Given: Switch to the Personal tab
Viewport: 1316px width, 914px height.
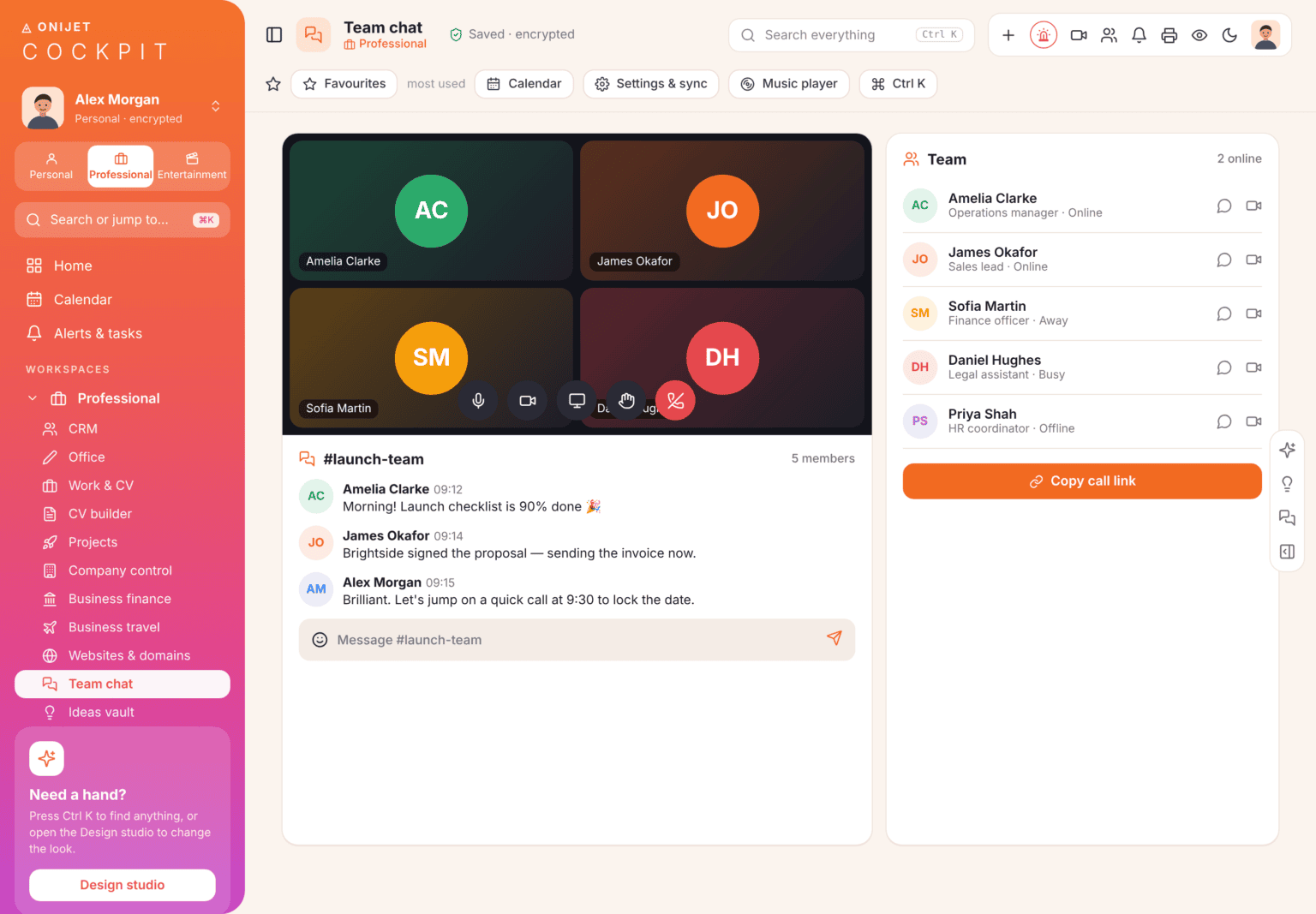Looking at the screenshot, I should click(x=51, y=166).
